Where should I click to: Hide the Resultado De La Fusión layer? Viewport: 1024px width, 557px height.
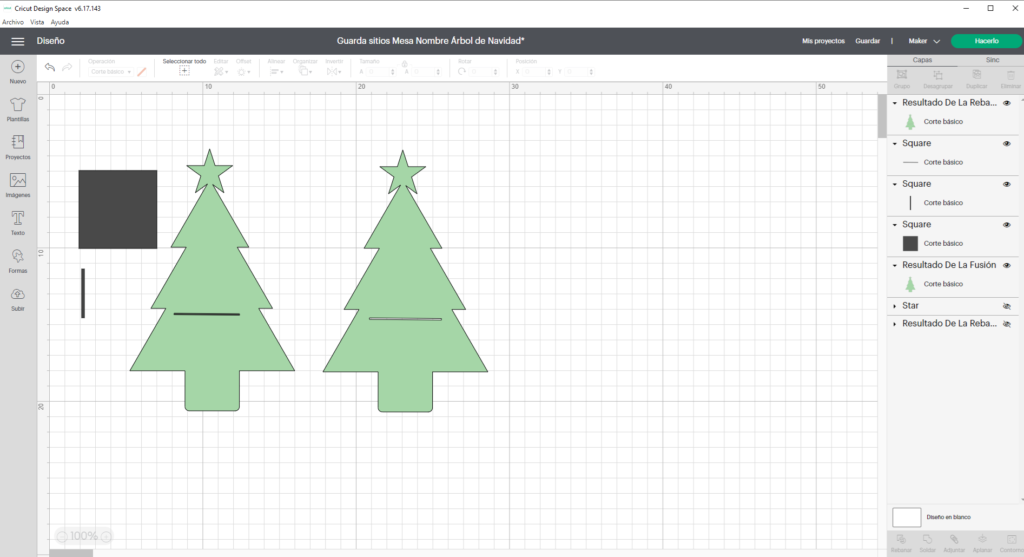[x=1007, y=265]
